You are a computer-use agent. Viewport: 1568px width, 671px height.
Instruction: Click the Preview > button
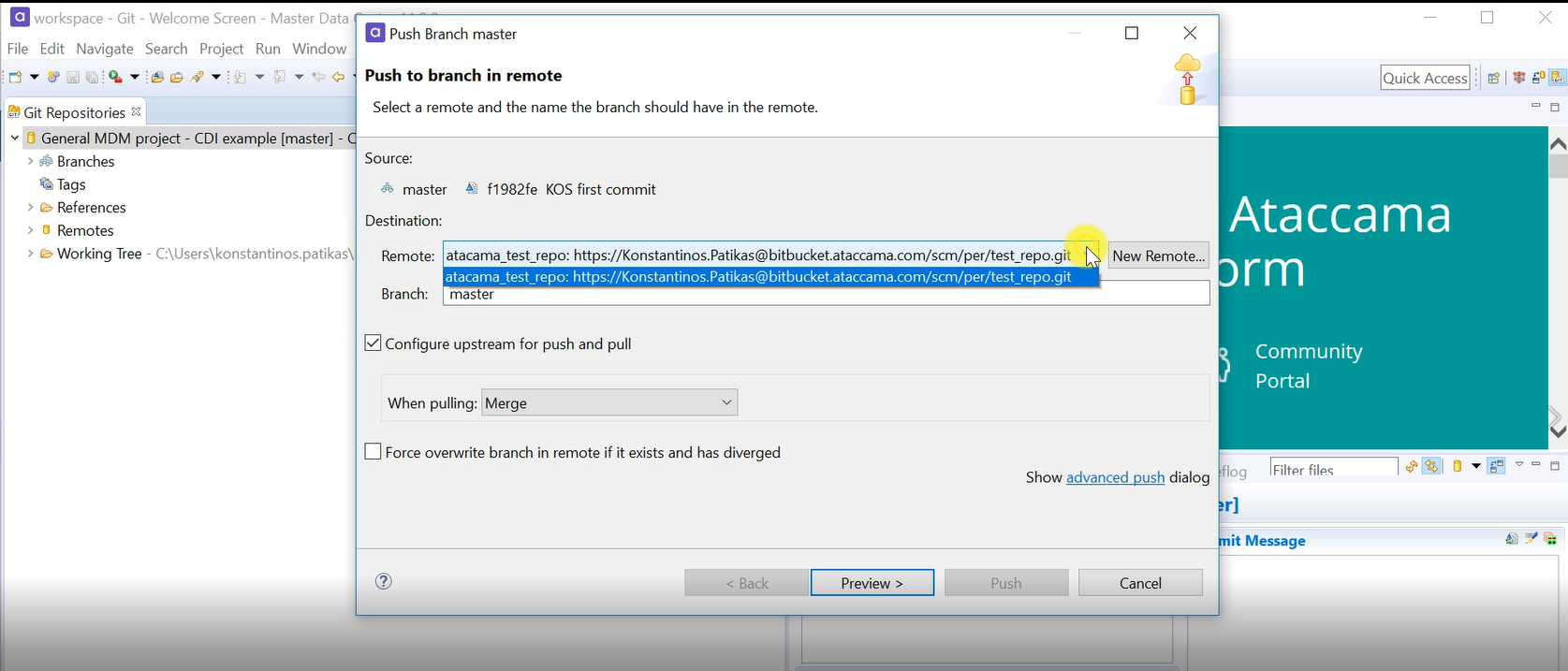[x=872, y=582]
